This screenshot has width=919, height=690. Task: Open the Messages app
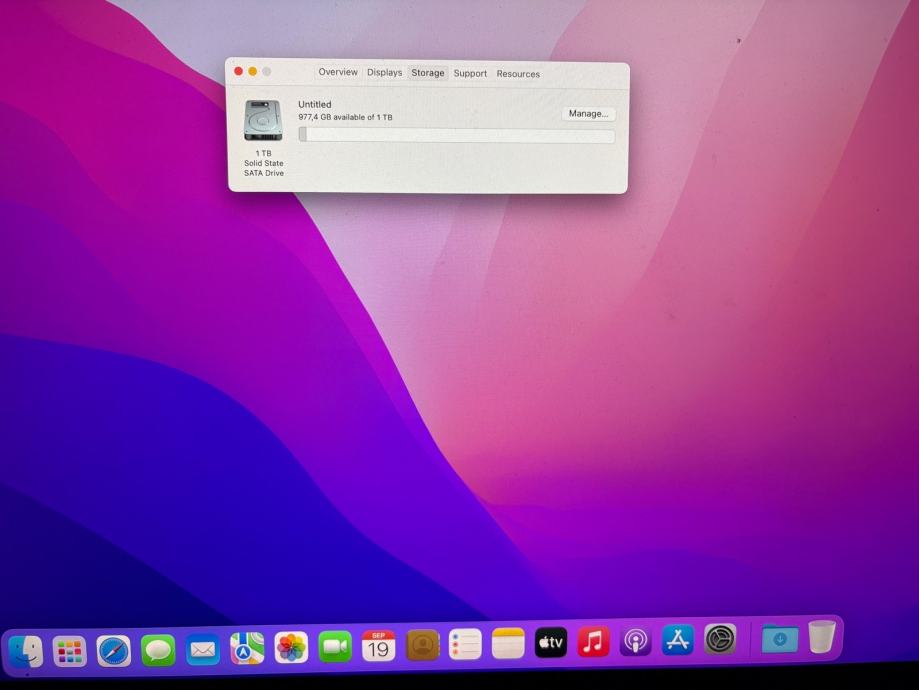click(158, 650)
